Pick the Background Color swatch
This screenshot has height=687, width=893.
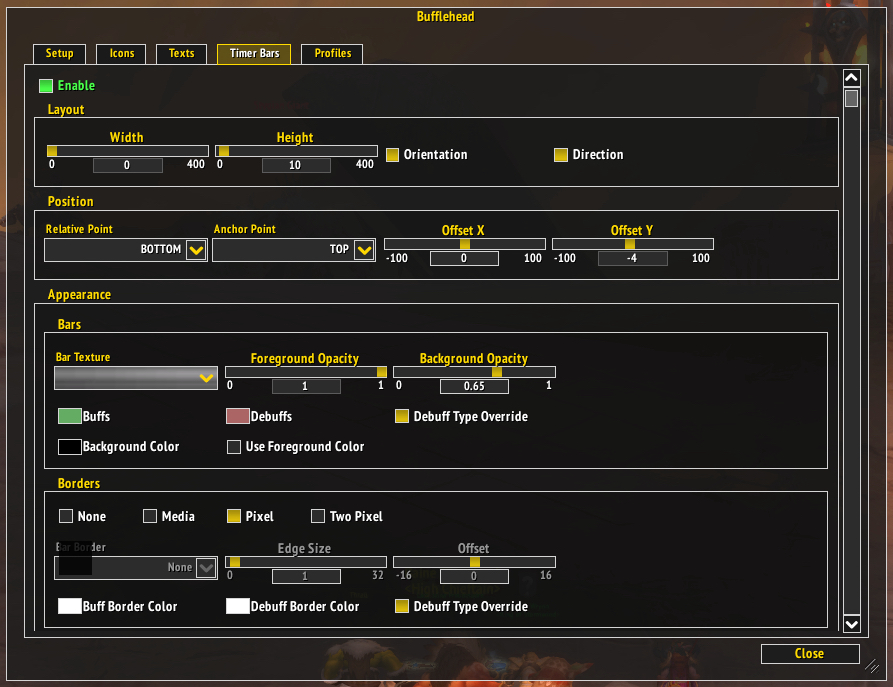pos(69,447)
